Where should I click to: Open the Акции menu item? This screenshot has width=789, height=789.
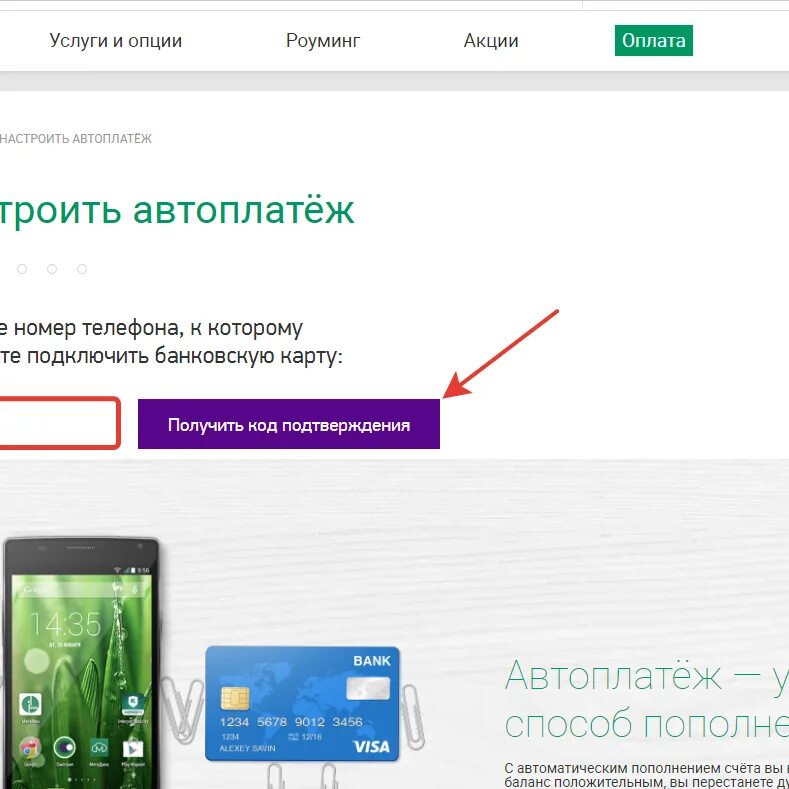[x=491, y=40]
